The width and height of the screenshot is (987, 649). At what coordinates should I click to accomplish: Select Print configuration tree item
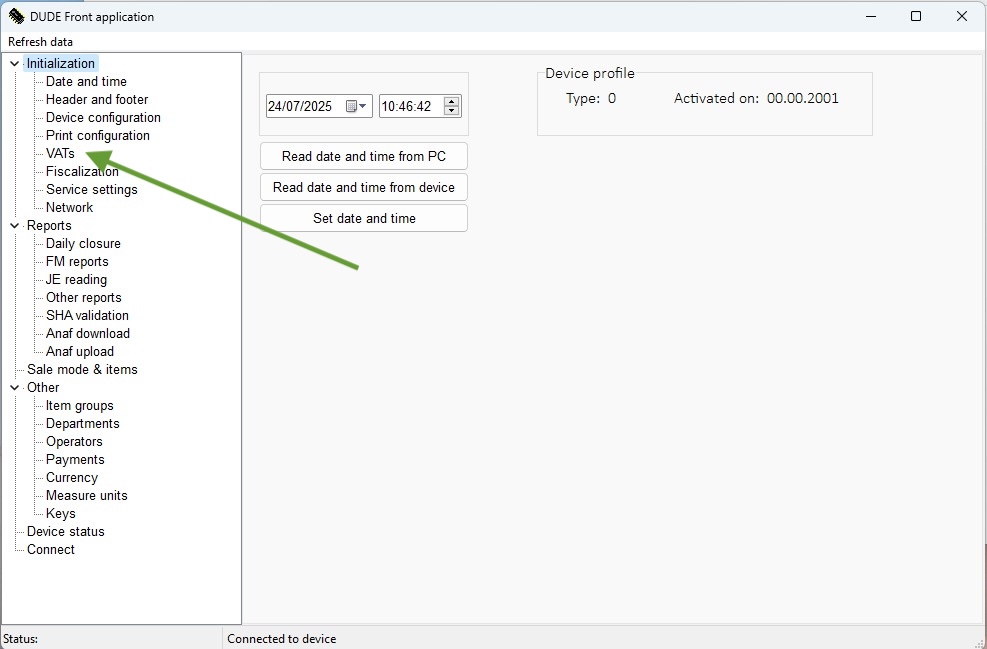point(98,135)
